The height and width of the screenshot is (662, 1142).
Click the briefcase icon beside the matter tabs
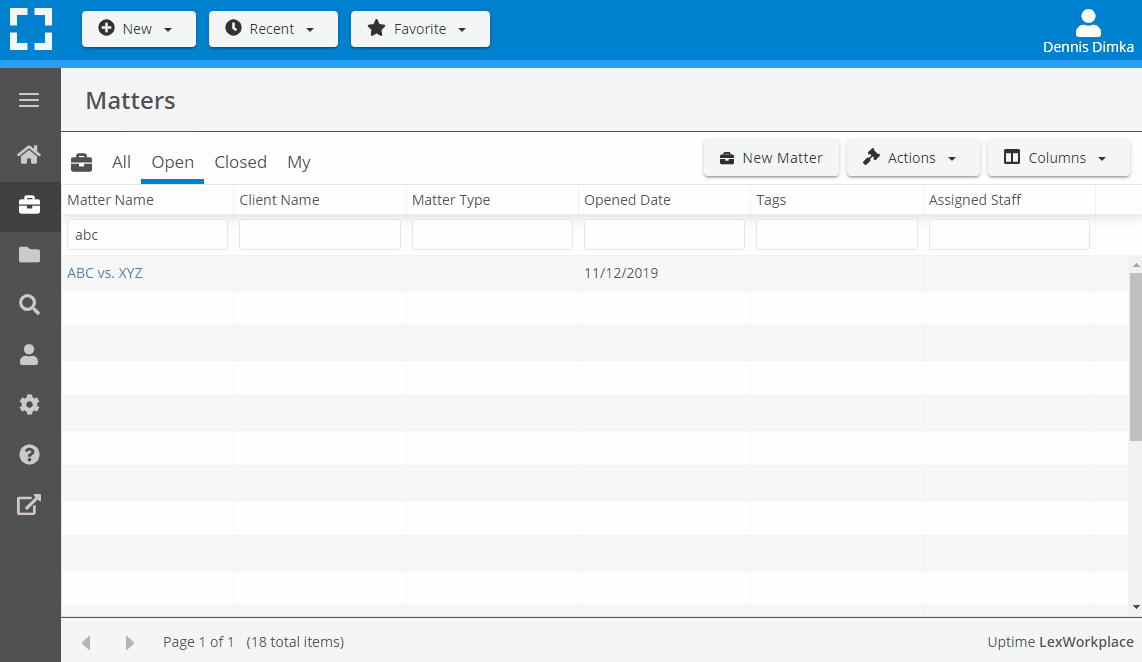point(81,162)
